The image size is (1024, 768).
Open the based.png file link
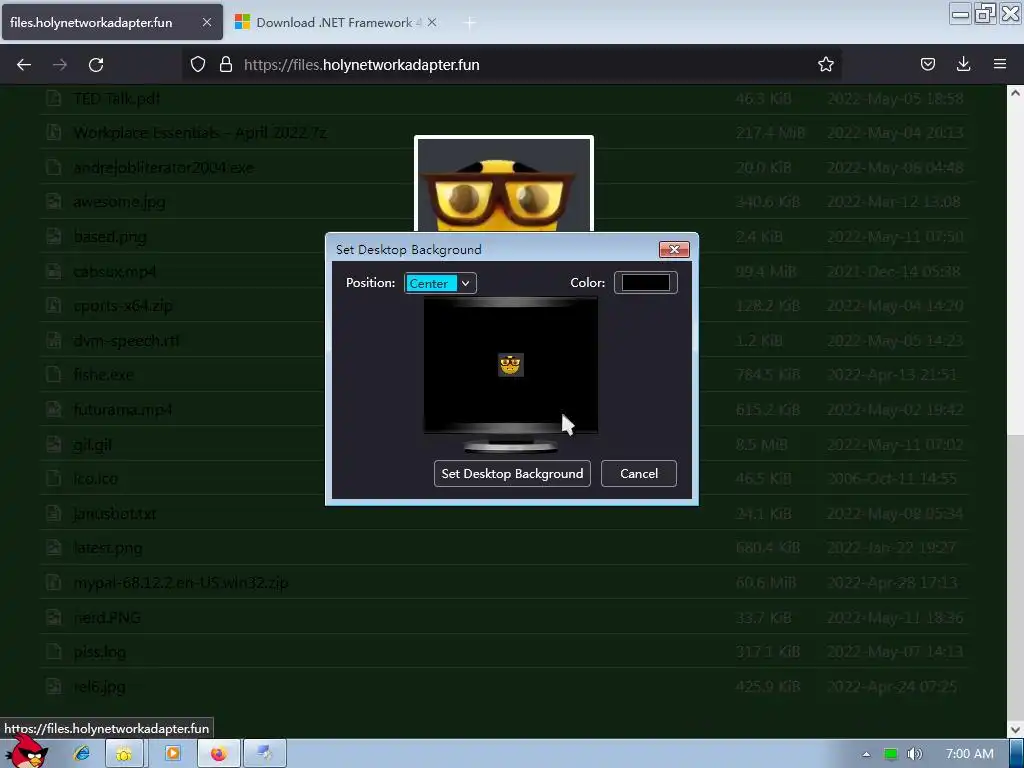point(110,236)
